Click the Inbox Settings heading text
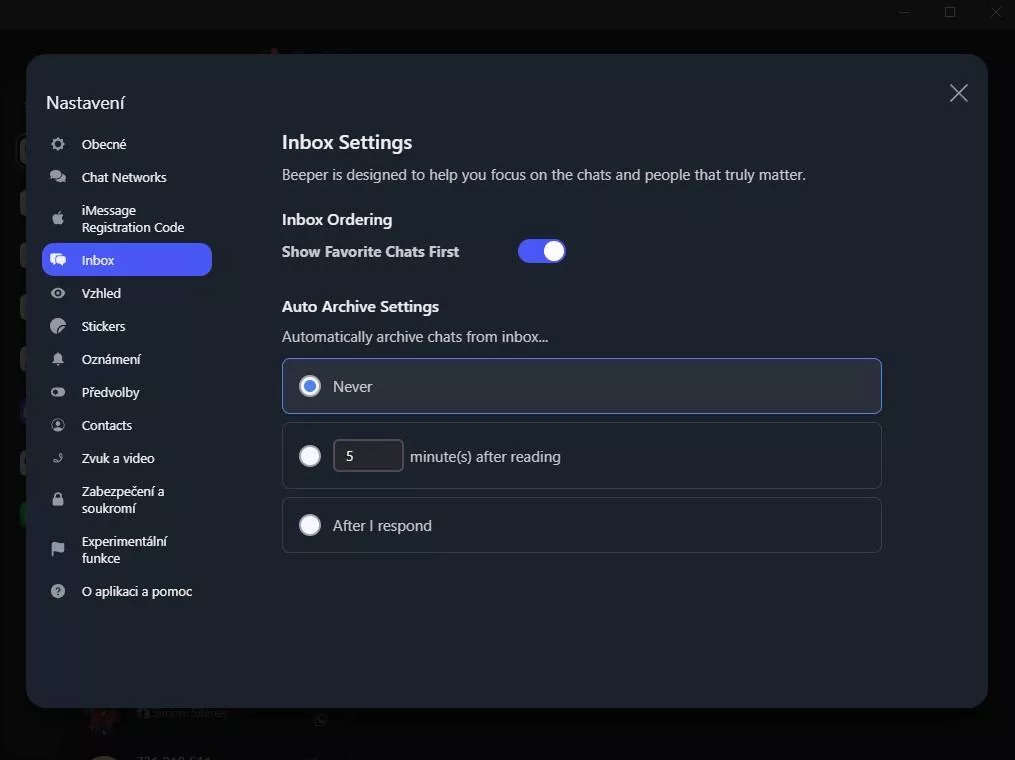This screenshot has width=1015, height=760. [347, 142]
